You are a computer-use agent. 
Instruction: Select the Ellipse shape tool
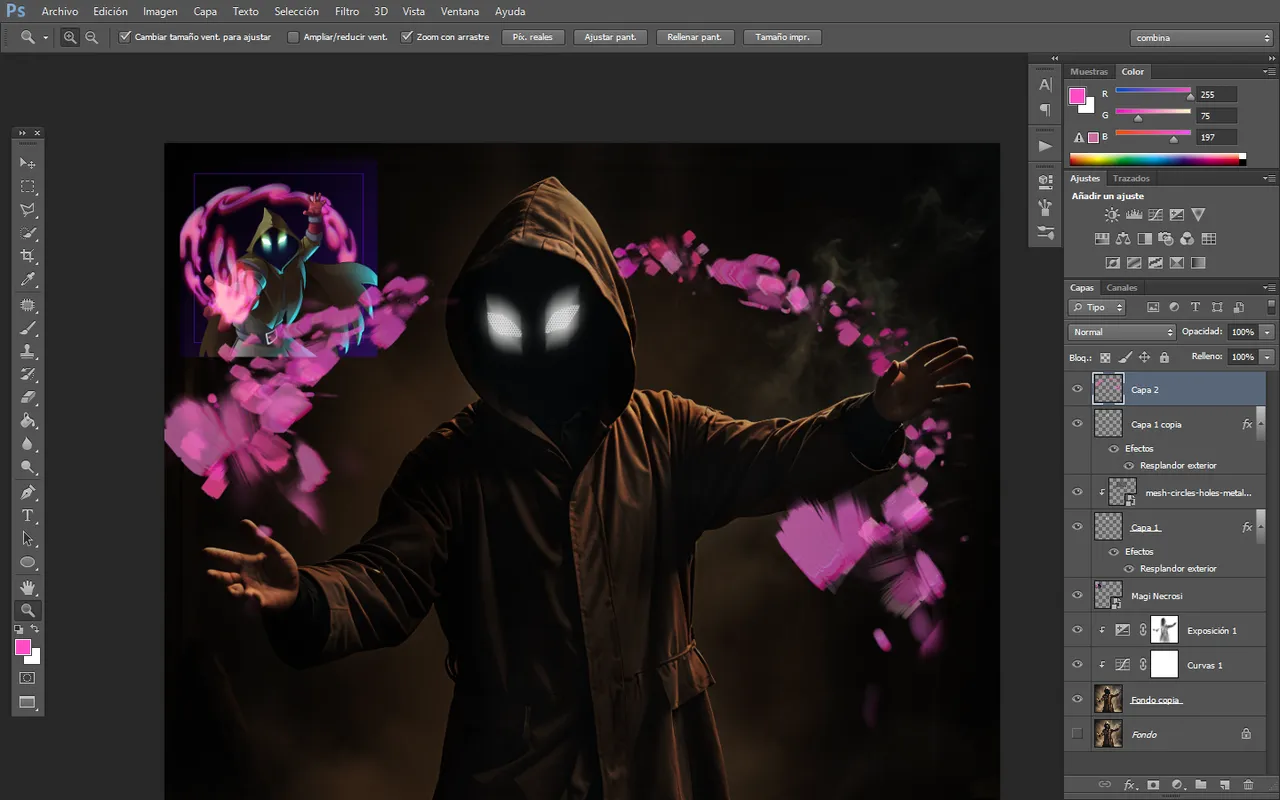pyautogui.click(x=28, y=563)
